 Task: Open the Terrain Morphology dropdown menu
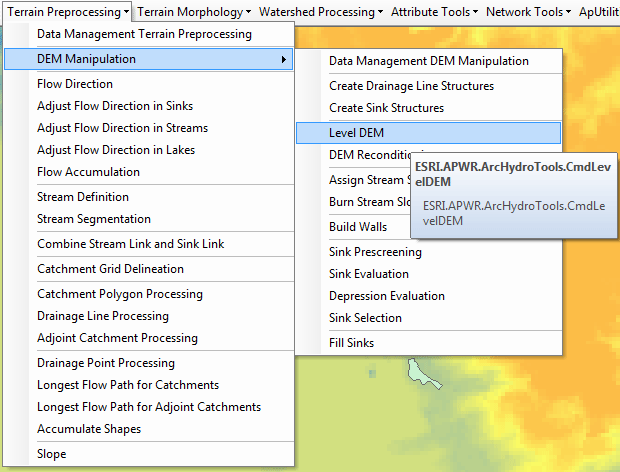(194, 12)
